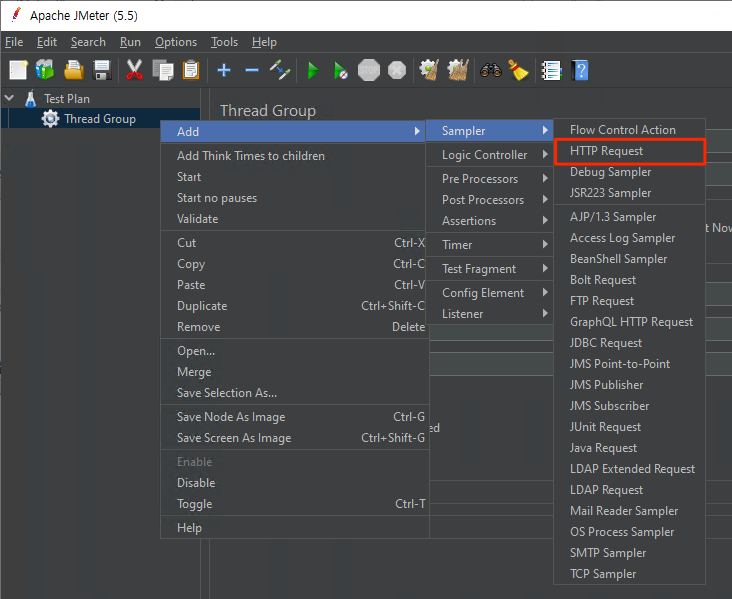Open the Templates icon in toolbar
This screenshot has height=599, width=732.
tap(45, 70)
